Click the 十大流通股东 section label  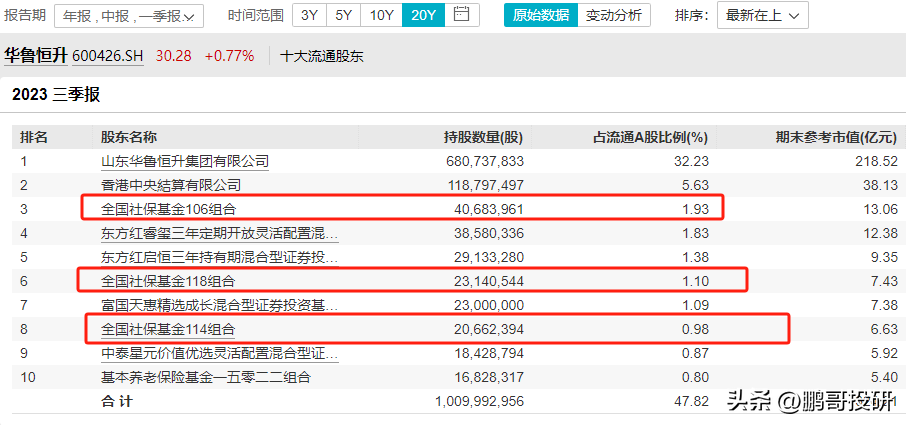[322, 57]
